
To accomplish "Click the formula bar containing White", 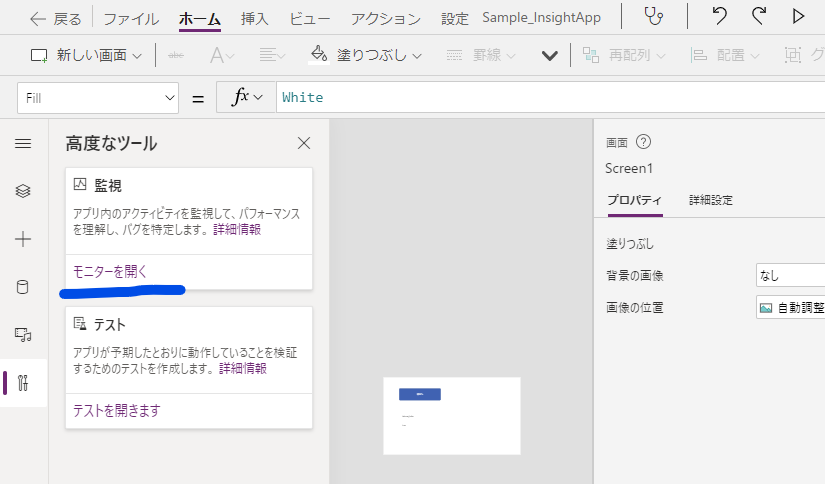I will [550, 97].
